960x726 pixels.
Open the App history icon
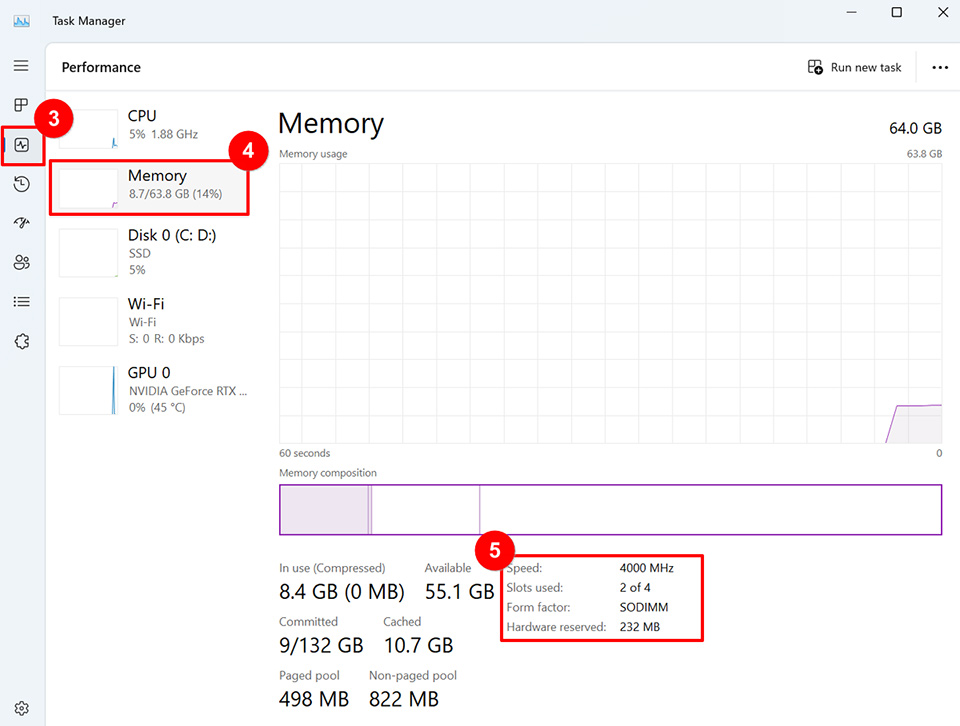click(21, 184)
